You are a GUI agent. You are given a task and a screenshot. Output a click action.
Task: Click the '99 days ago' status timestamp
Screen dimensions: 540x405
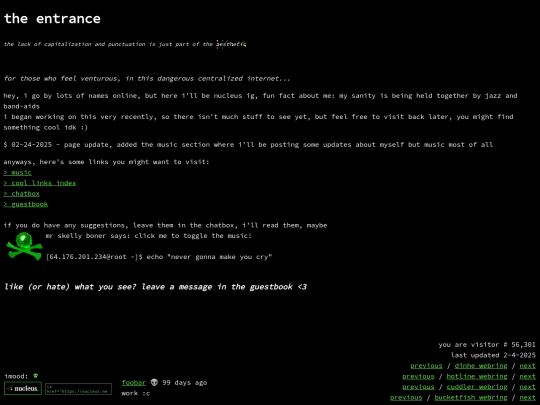coord(185,383)
